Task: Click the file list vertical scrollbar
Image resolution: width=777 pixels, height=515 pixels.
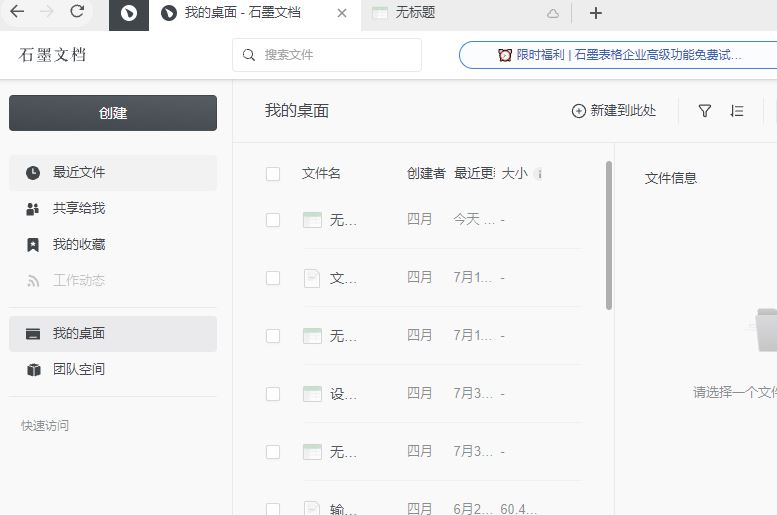Action: [x=609, y=235]
